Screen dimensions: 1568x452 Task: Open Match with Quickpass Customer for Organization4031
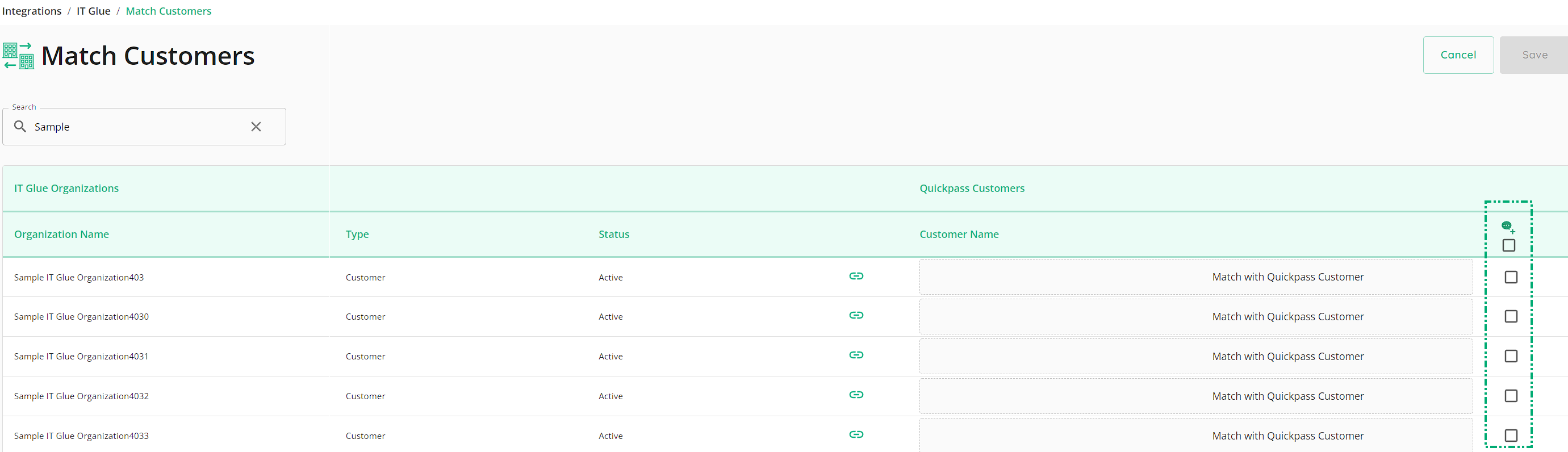1196,357
